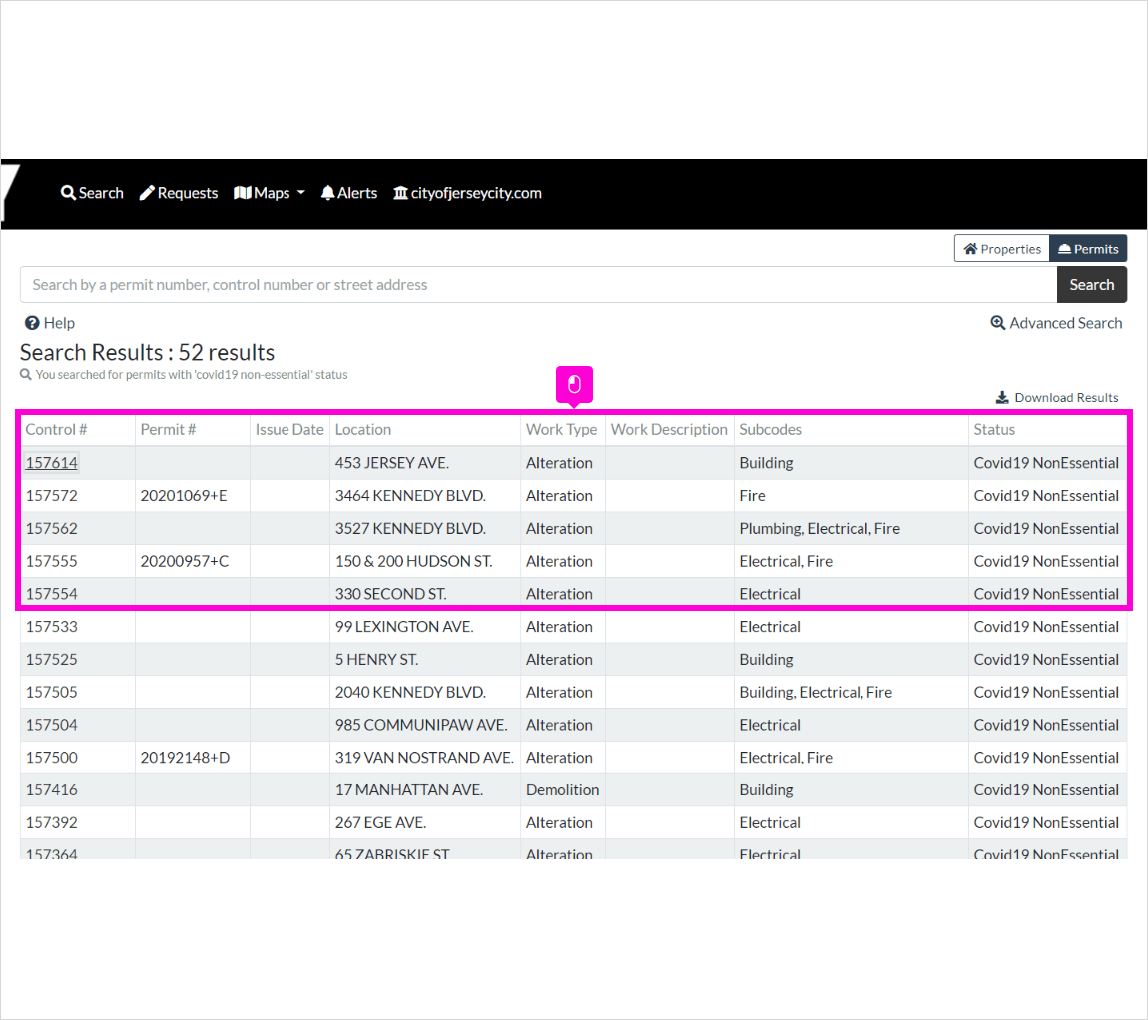Select the Permits view toggle
This screenshot has height=1020, width=1148.
pyautogui.click(x=1088, y=249)
